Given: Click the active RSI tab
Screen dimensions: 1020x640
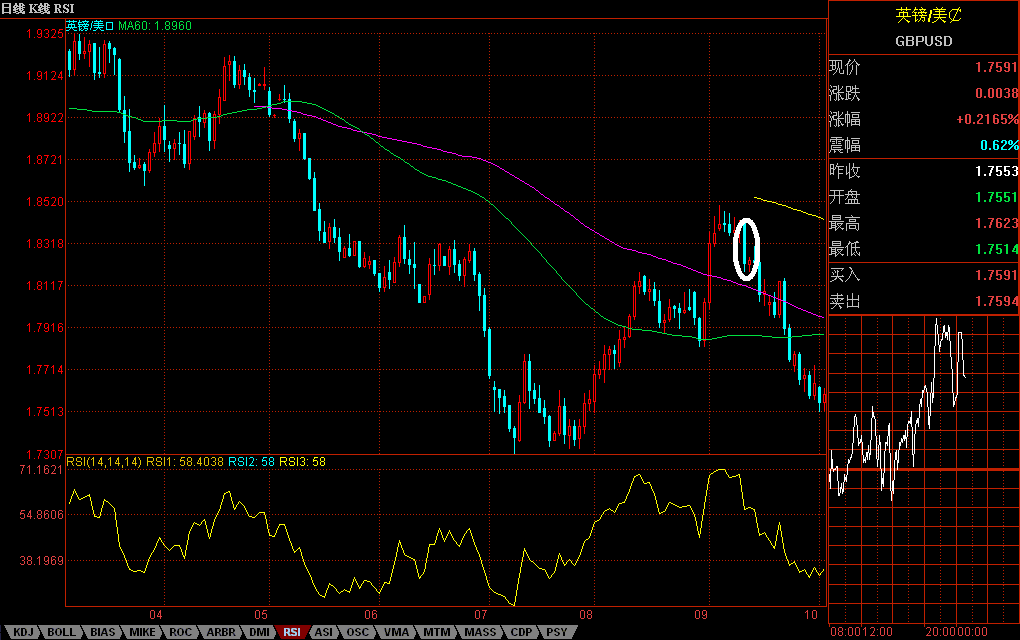Looking at the screenshot, I should coord(292,632).
